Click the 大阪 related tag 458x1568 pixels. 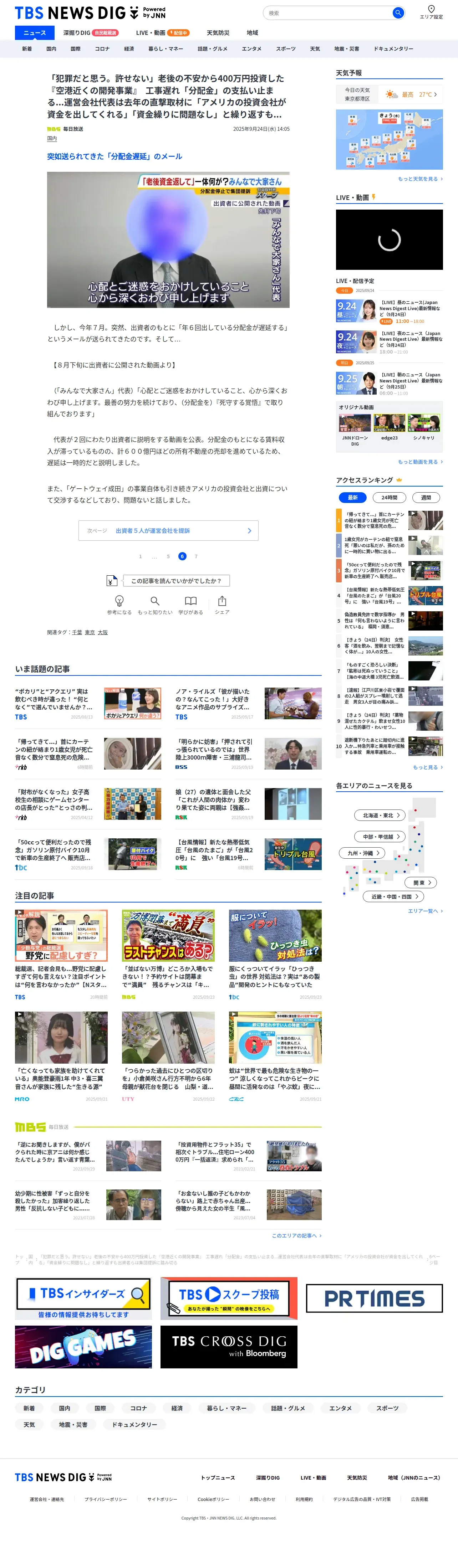[102, 632]
